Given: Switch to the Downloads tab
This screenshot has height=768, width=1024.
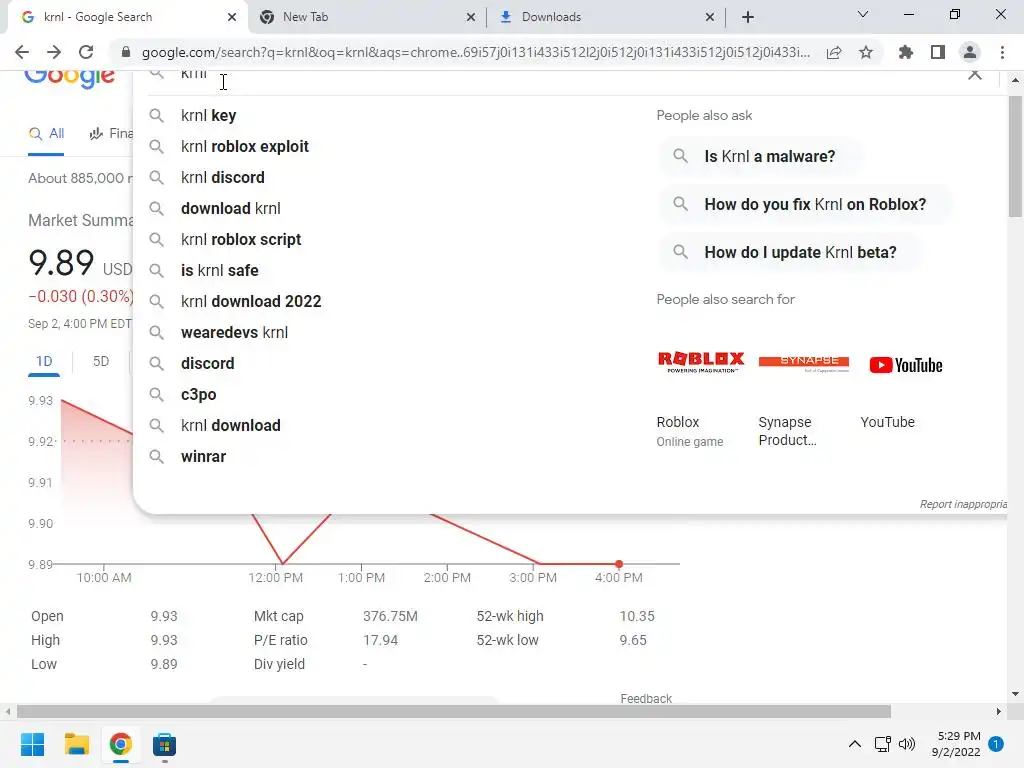Looking at the screenshot, I should [x=605, y=17].
